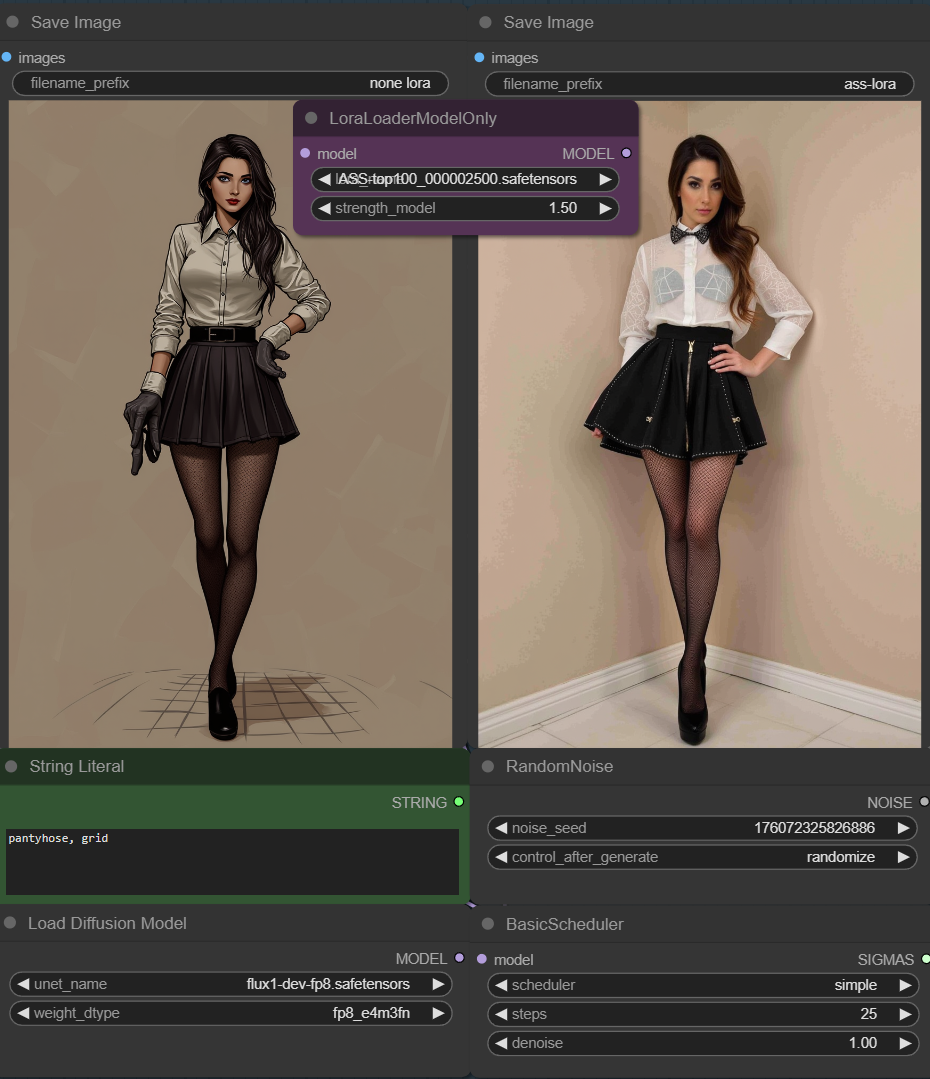The image size is (930, 1079).
Task: Edit the 'none lora' filename_prefix field
Action: [230, 84]
